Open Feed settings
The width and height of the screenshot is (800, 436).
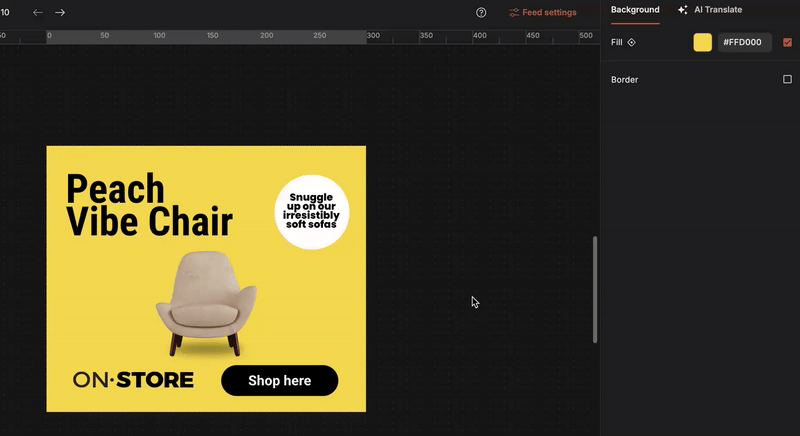pyautogui.click(x=549, y=13)
